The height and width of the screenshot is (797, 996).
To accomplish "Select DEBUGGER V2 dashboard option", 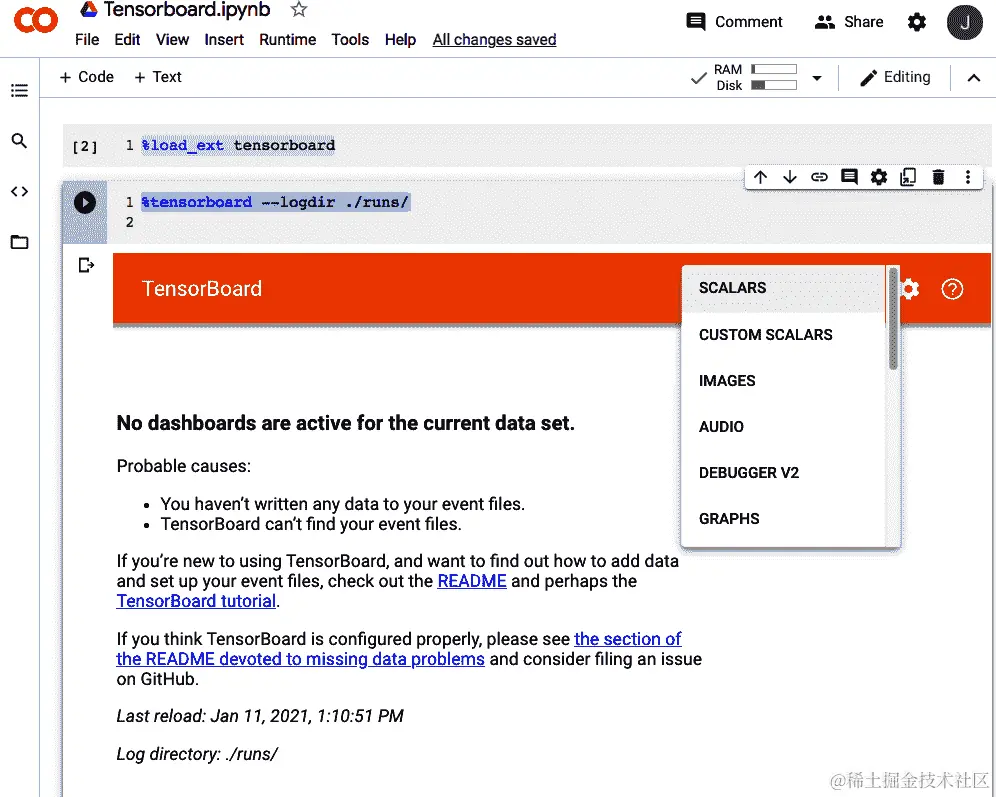I will pos(784,472).
